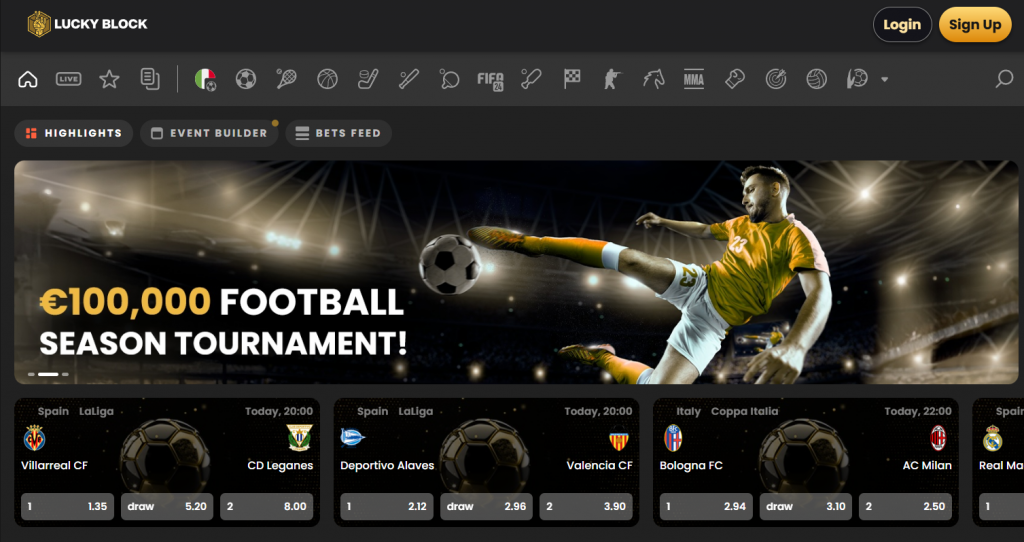1024x542 pixels.
Task: Open the Valencia CF team name
Action: click(600, 466)
